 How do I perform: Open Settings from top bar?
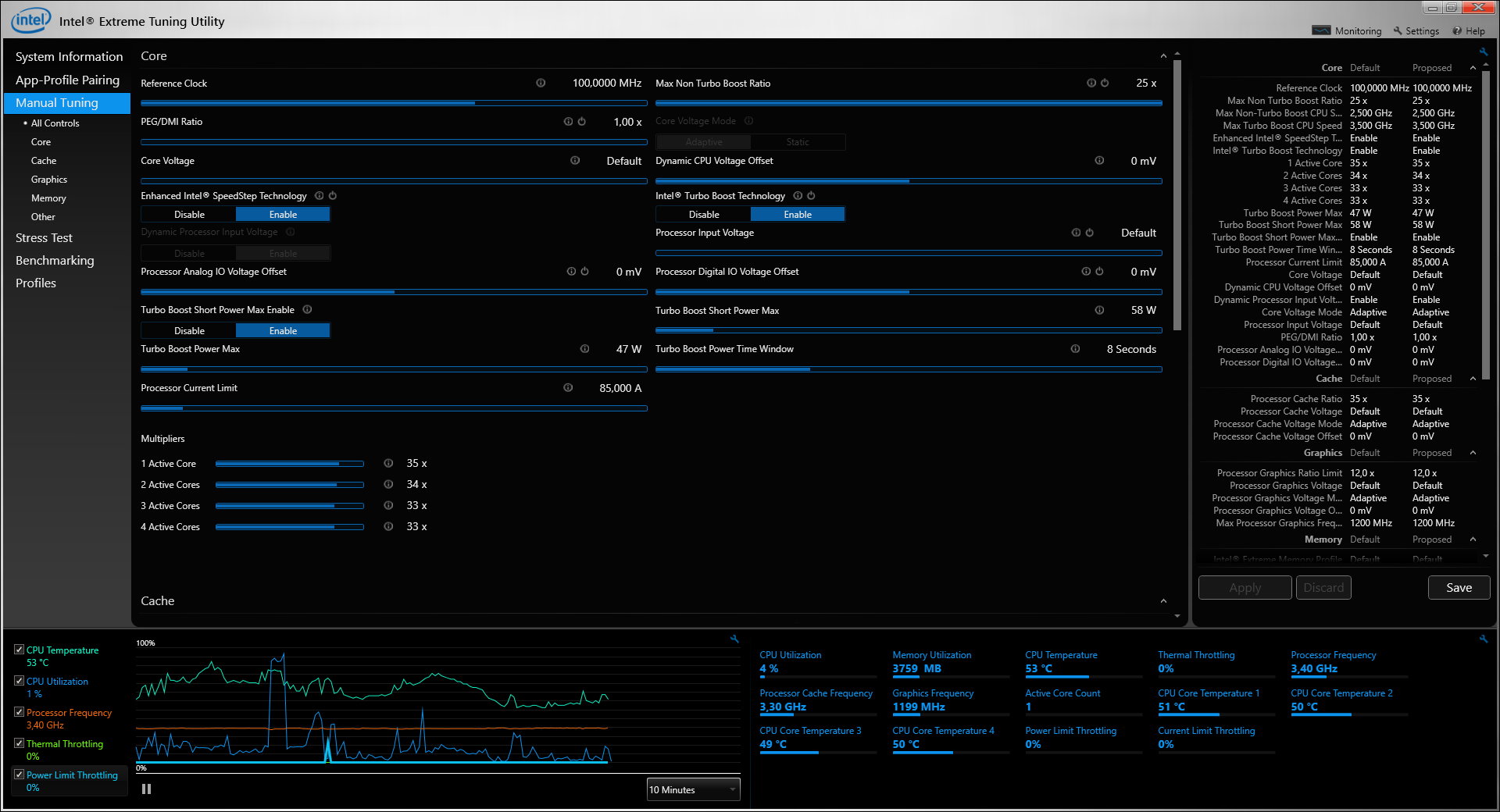coord(1416,31)
